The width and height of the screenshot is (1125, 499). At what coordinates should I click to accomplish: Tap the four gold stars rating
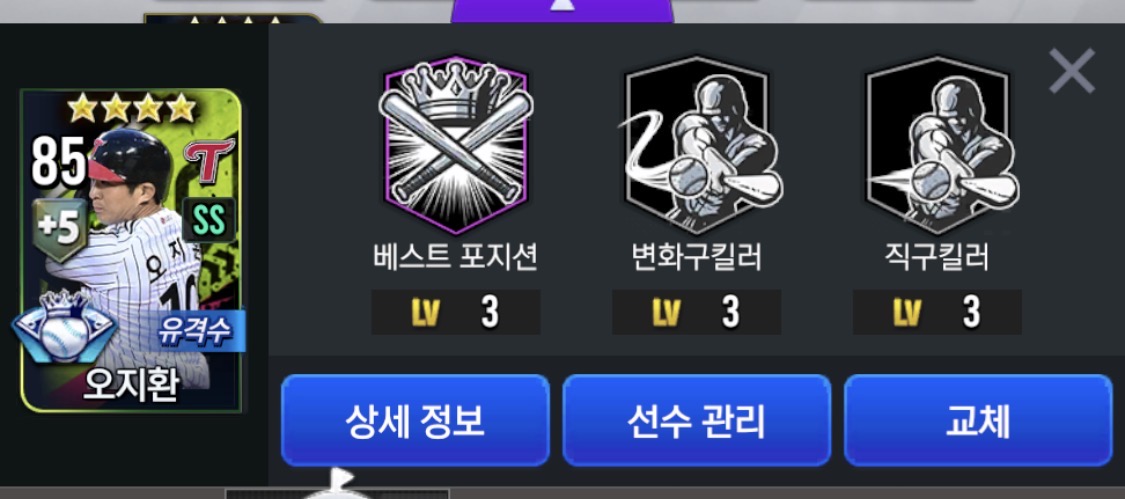pos(131,108)
